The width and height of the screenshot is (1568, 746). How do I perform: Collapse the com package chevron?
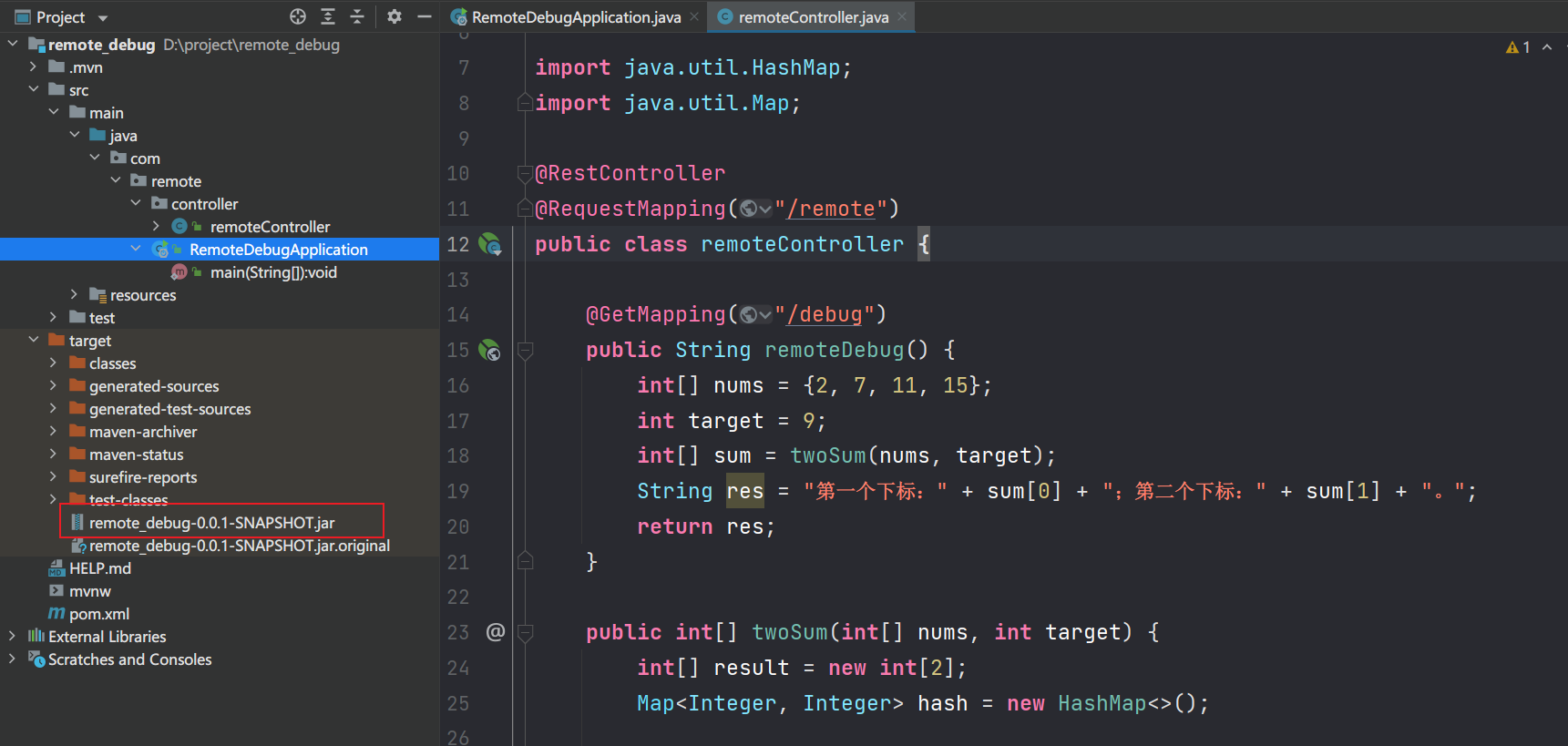(95, 158)
